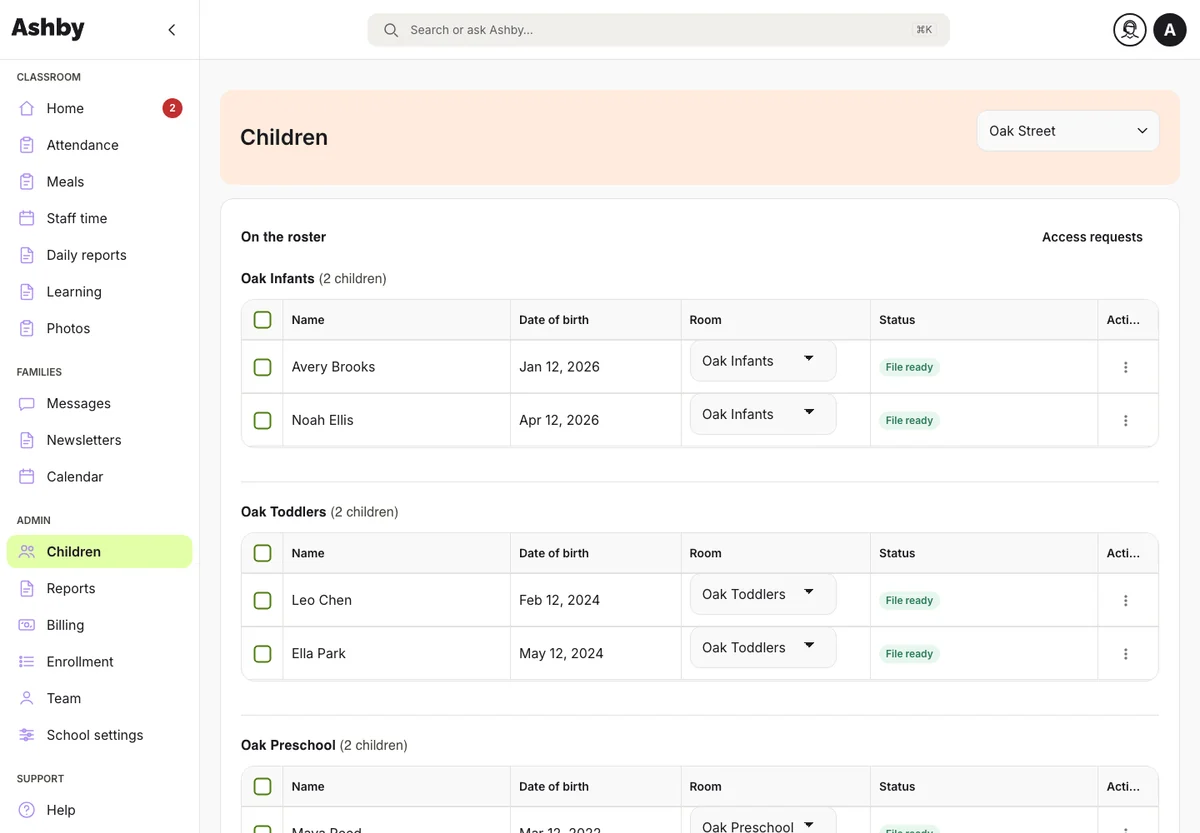Click Avery Brooks name
This screenshot has height=833, width=1200.
point(333,367)
